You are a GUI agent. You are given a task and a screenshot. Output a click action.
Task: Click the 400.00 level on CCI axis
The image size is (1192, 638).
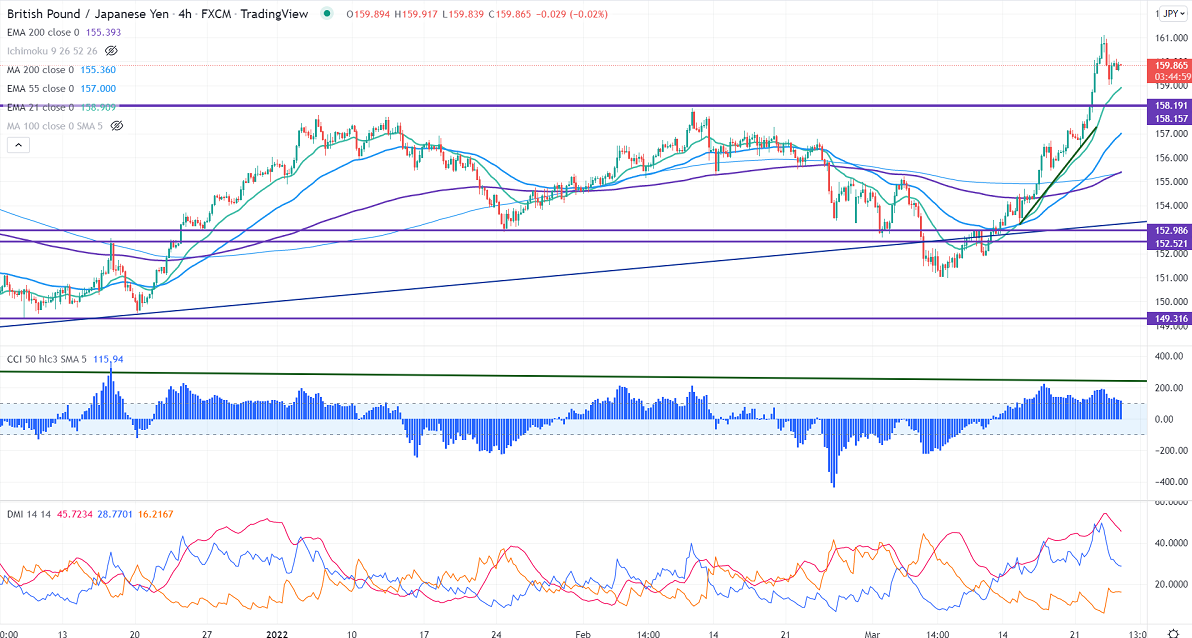point(1169,357)
